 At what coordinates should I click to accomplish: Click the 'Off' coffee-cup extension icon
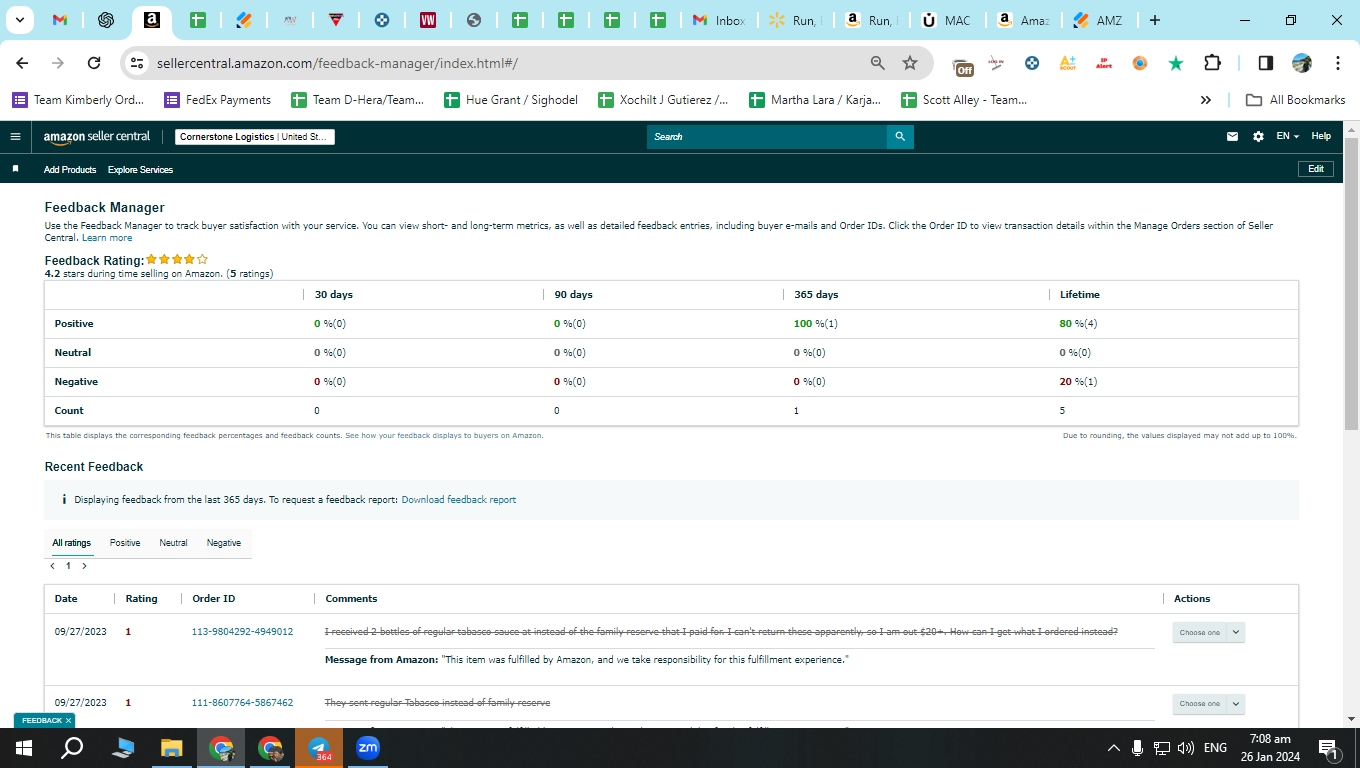963,65
